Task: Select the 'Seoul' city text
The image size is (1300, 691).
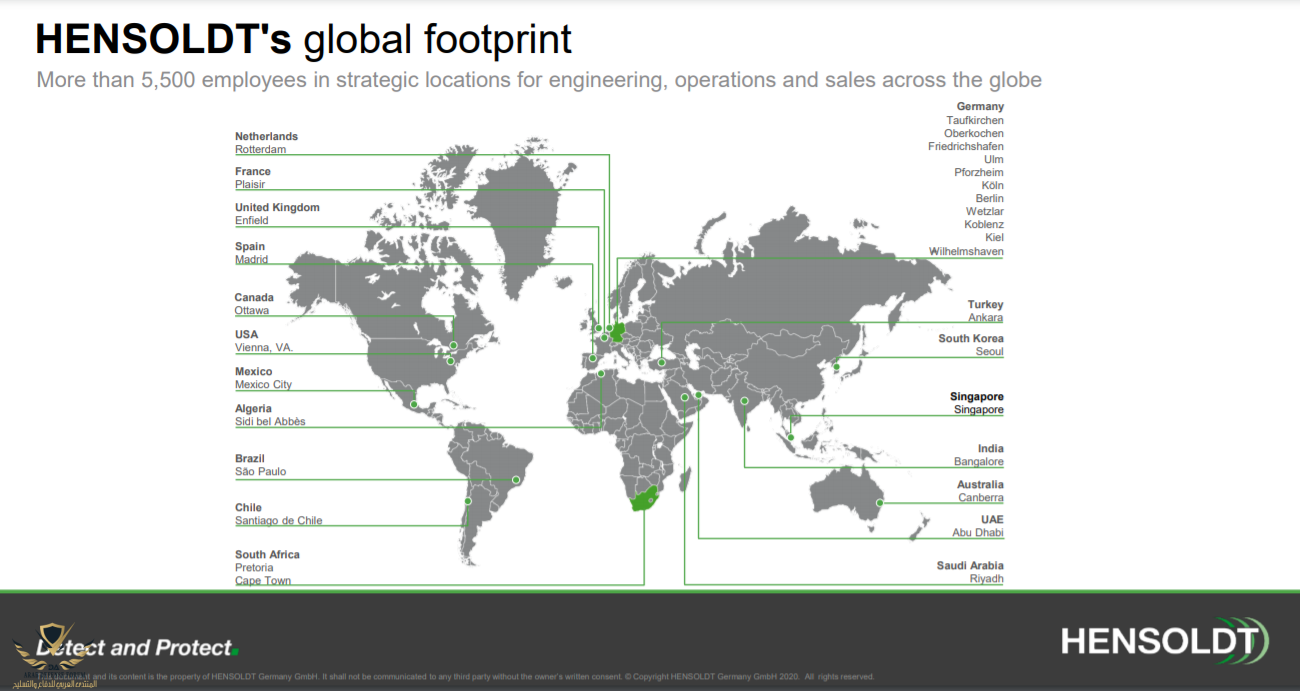Action: [990, 351]
